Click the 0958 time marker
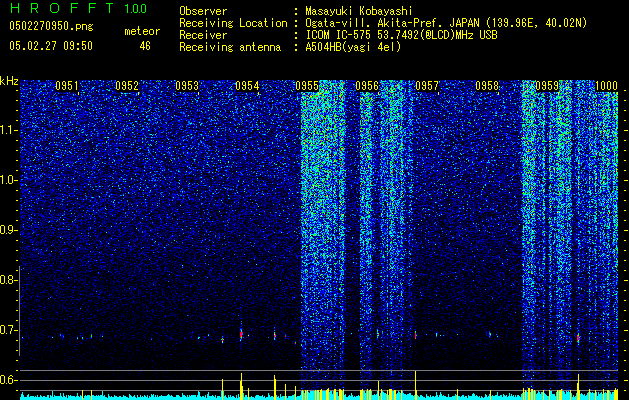The height and width of the screenshot is (400, 629). (x=487, y=86)
